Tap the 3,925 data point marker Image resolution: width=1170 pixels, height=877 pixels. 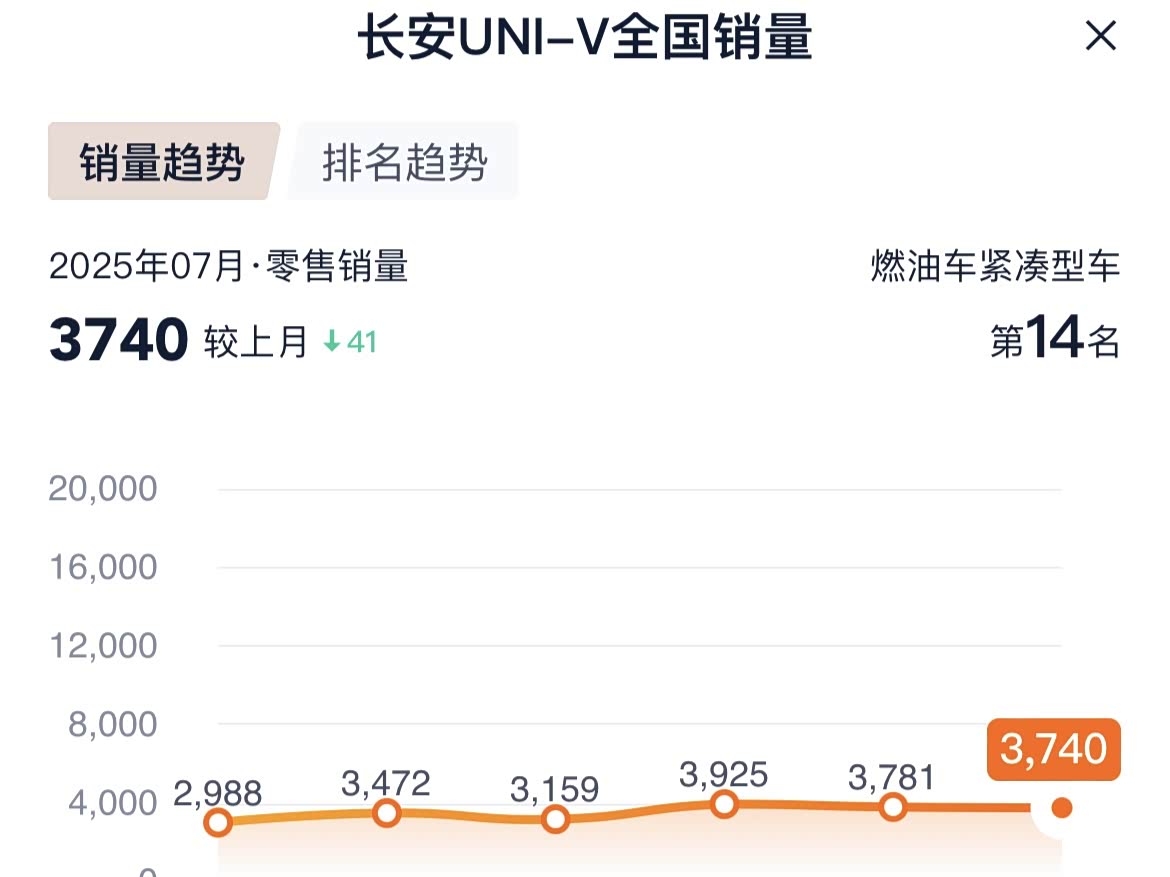tap(724, 803)
